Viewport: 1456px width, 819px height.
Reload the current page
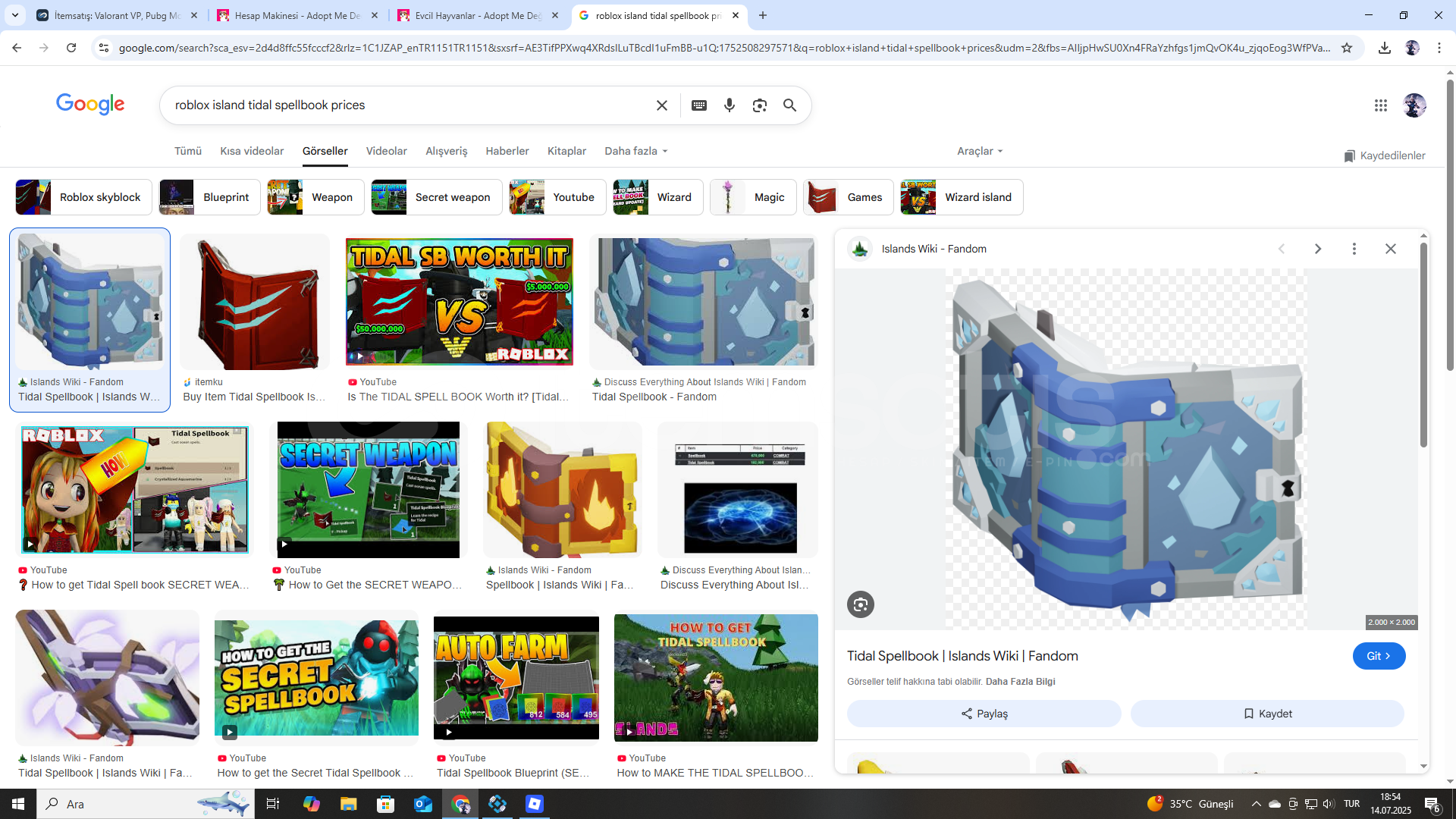pyautogui.click(x=71, y=48)
